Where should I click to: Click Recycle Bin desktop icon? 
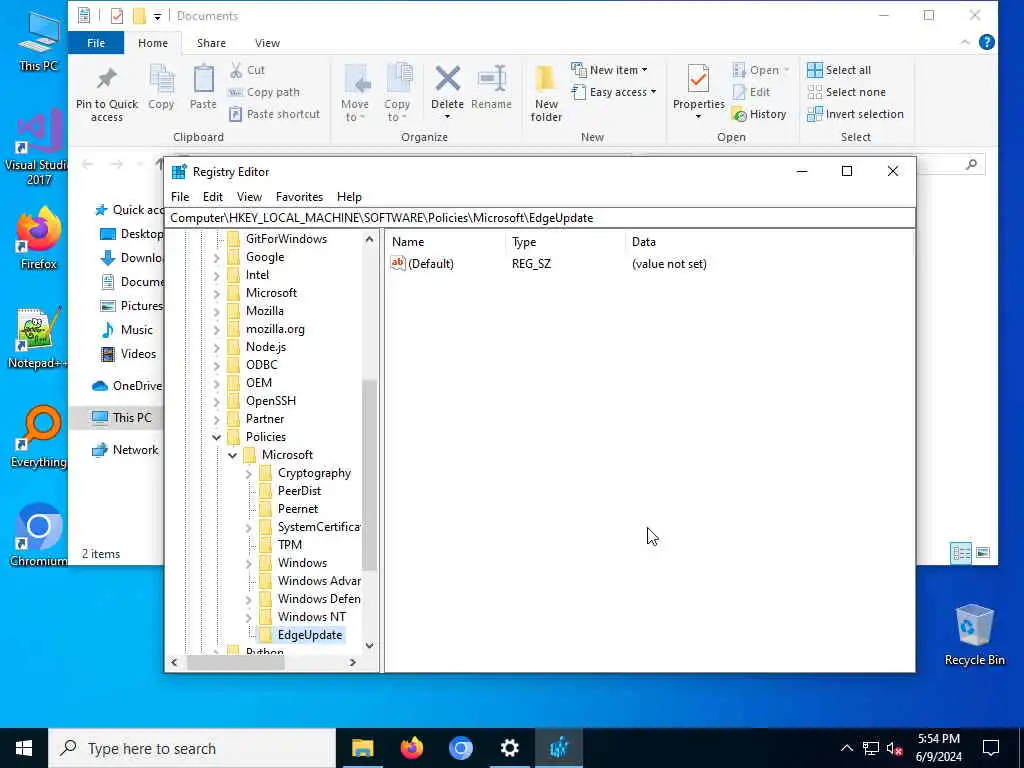974,634
